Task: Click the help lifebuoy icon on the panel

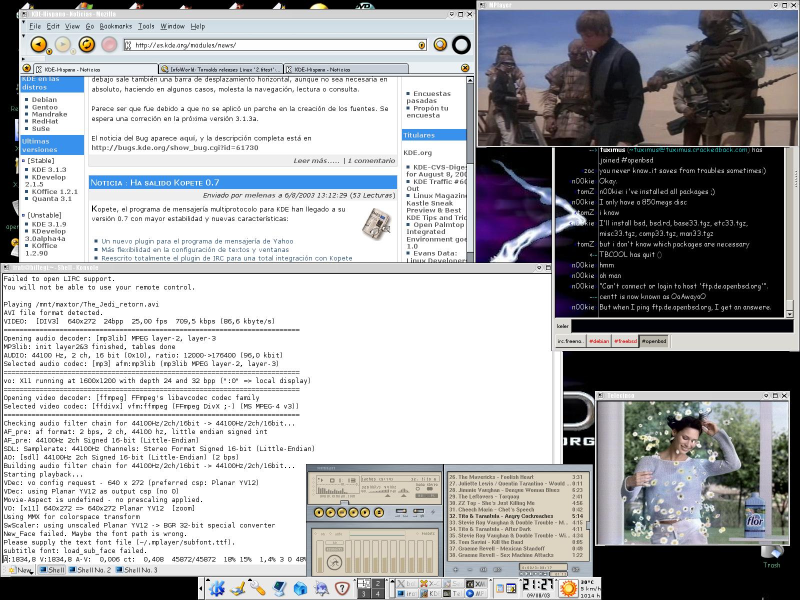Action: pos(342,588)
